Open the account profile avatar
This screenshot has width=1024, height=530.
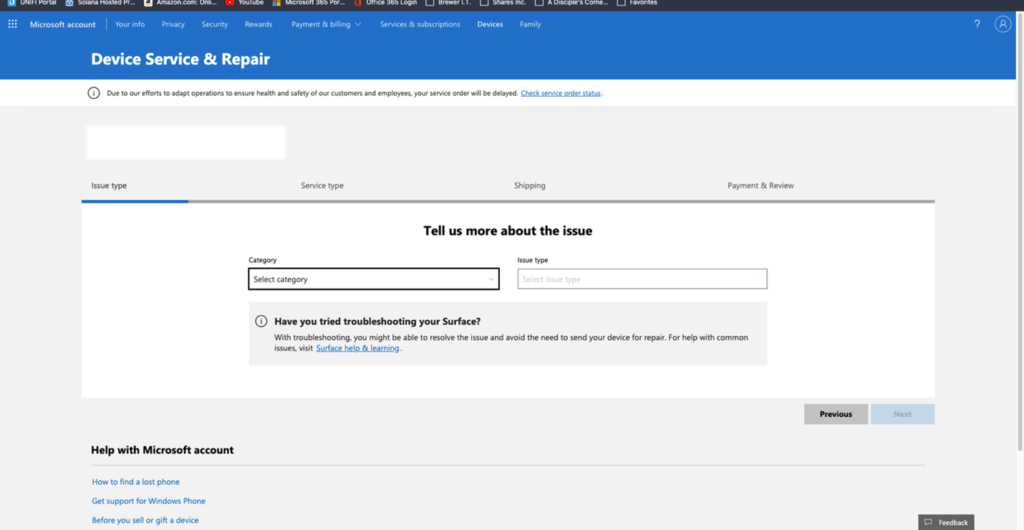click(x=1002, y=24)
